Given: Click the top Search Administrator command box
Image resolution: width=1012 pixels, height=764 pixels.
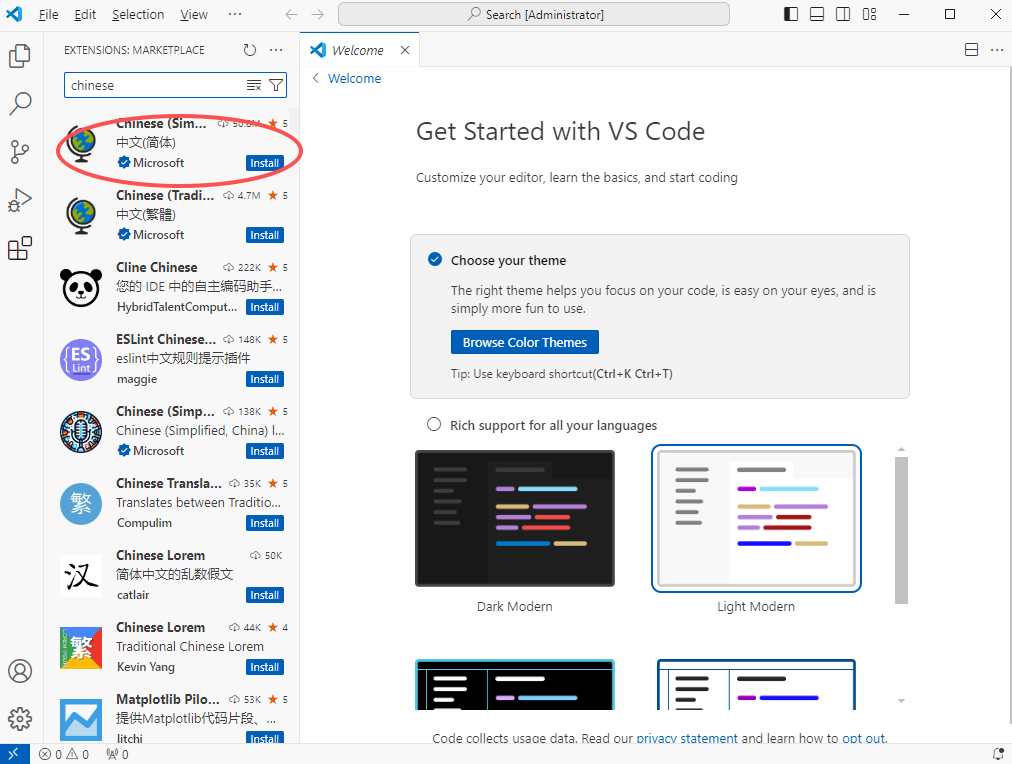Looking at the screenshot, I should (x=534, y=14).
